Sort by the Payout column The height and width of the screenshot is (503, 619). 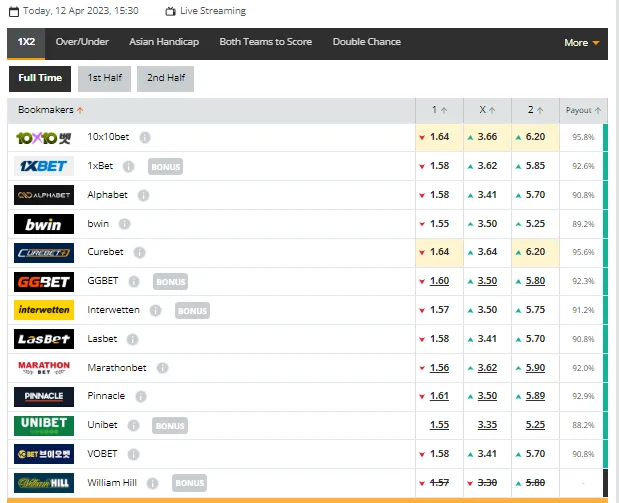[x=584, y=110]
